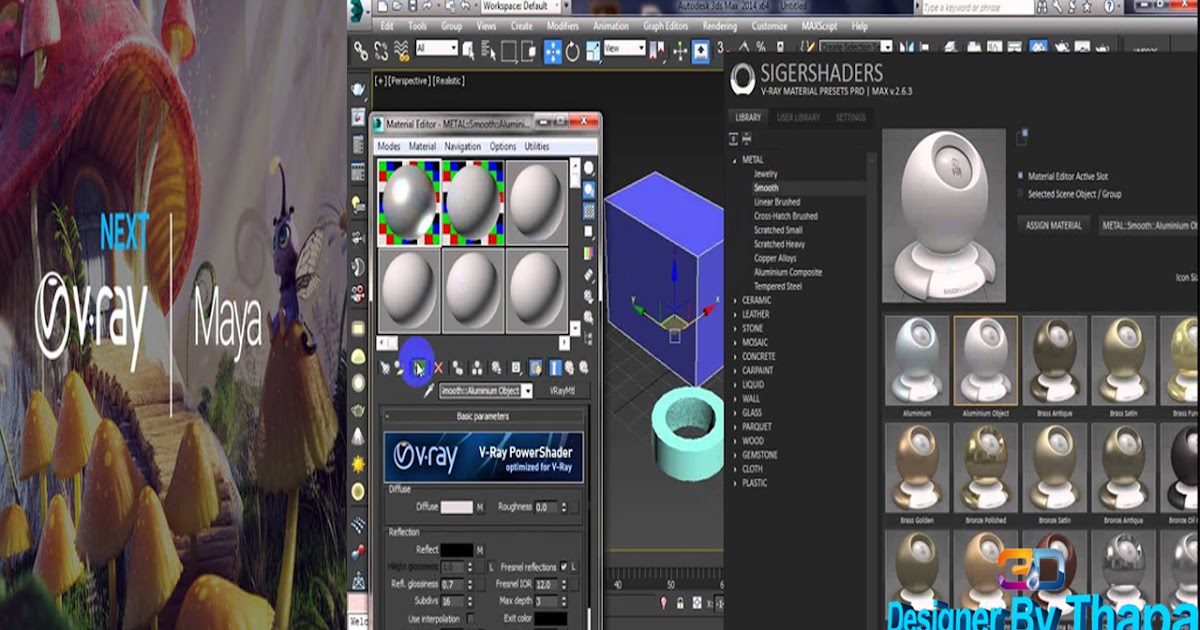
Task: Select the Rectangular Selection Region icon
Action: point(509,47)
